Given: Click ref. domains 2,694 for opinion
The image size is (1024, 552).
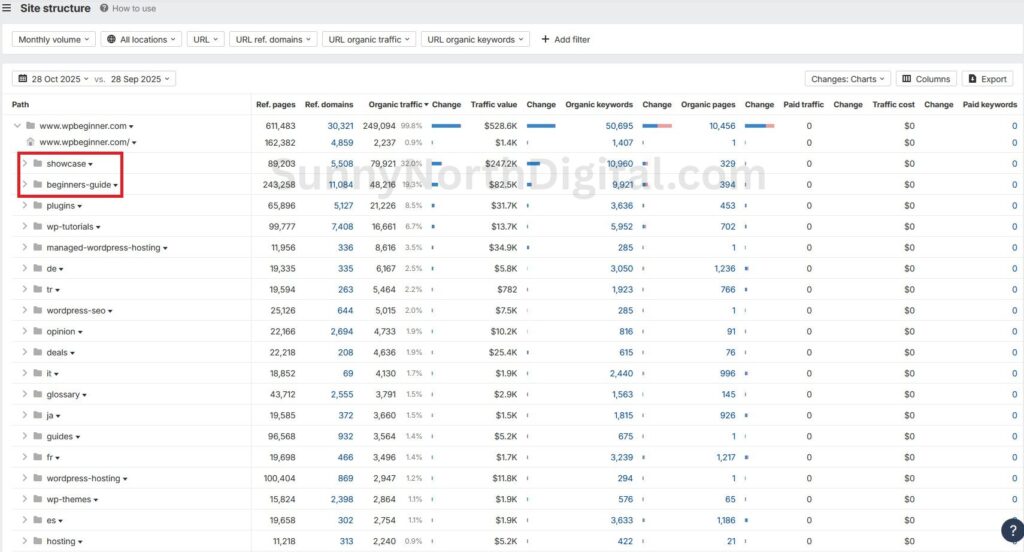Looking at the screenshot, I should 342,331.
